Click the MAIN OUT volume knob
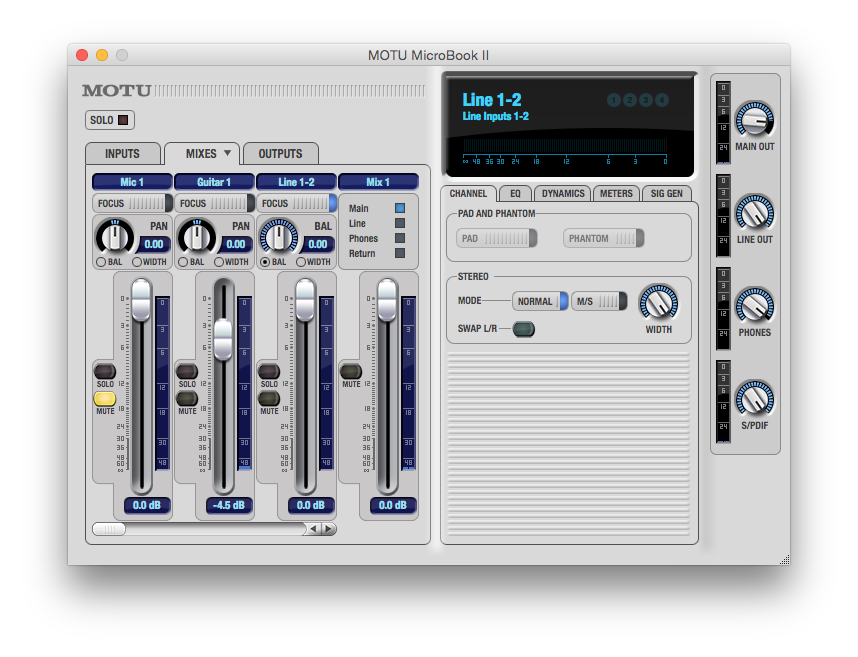 [755, 119]
